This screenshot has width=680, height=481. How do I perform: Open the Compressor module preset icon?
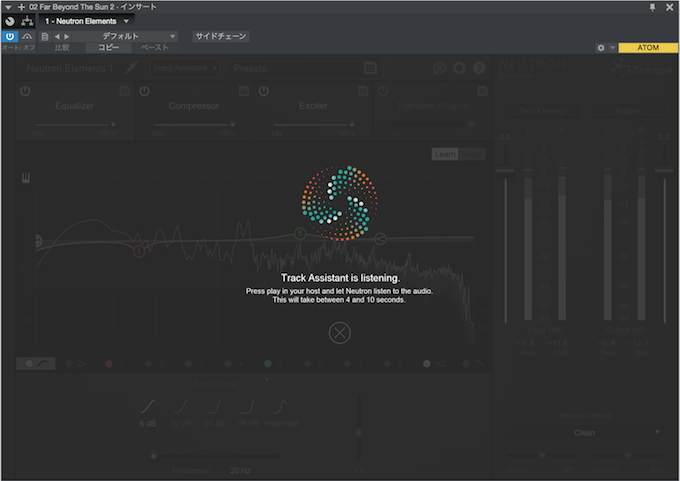pyautogui.click(x=244, y=91)
